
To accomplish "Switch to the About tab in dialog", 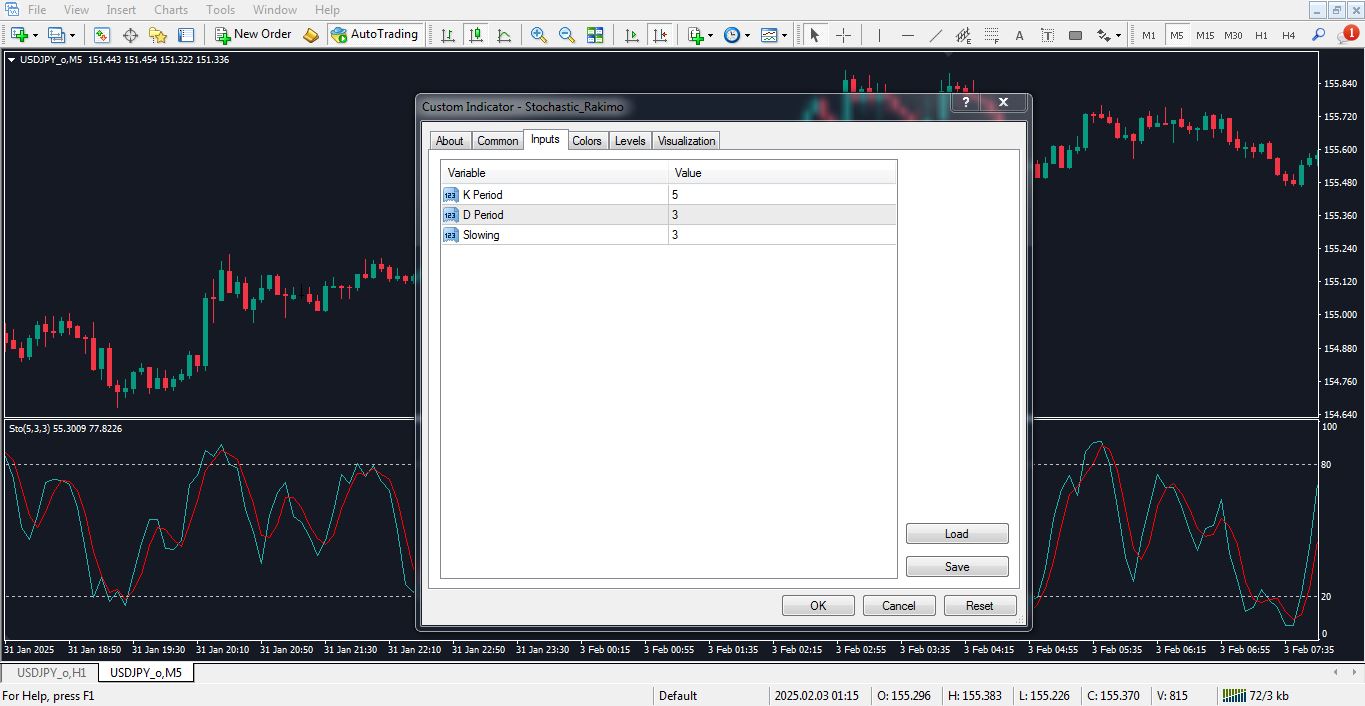I will click(x=450, y=141).
